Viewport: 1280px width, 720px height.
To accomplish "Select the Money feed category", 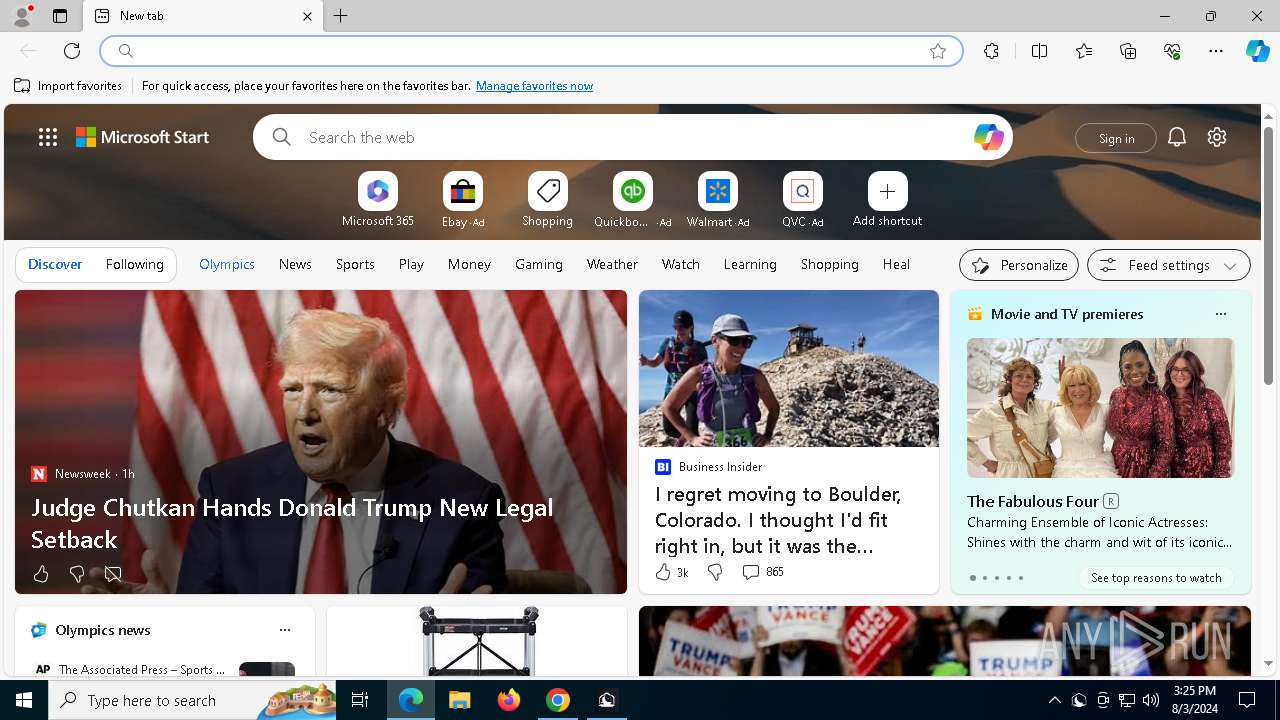I will 469,264.
